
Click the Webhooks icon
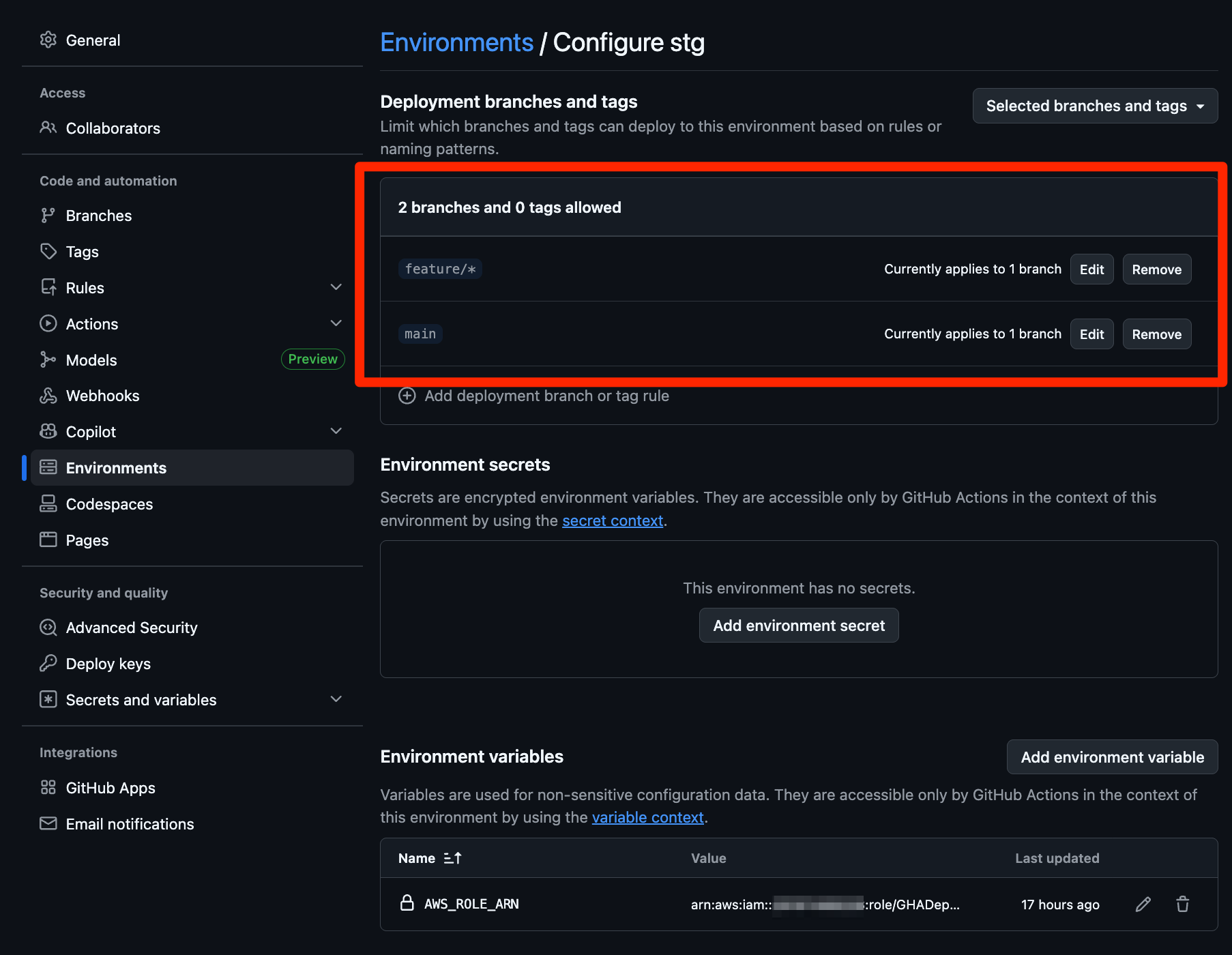[x=48, y=396]
